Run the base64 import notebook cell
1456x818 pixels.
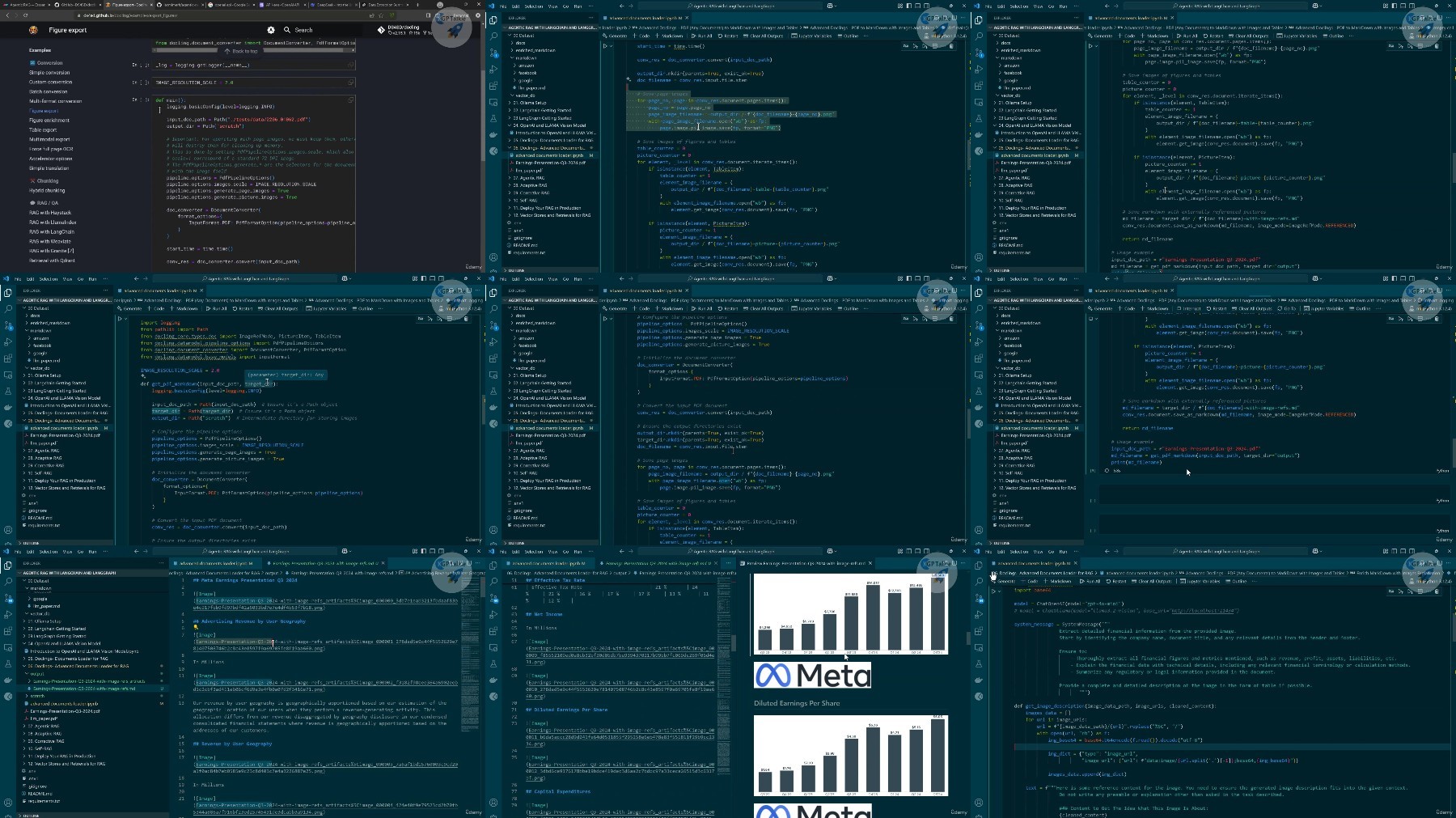(x=994, y=591)
